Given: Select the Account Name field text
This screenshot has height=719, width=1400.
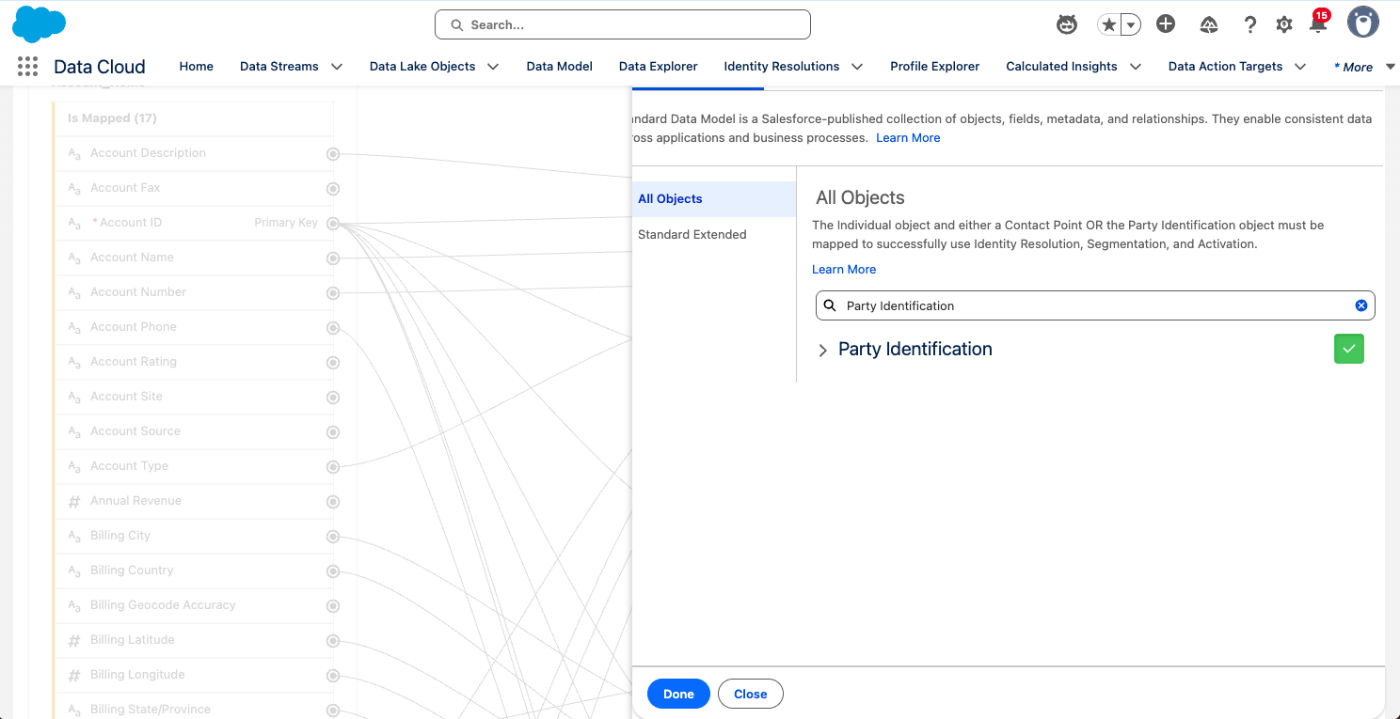Looking at the screenshot, I should click(132, 257).
